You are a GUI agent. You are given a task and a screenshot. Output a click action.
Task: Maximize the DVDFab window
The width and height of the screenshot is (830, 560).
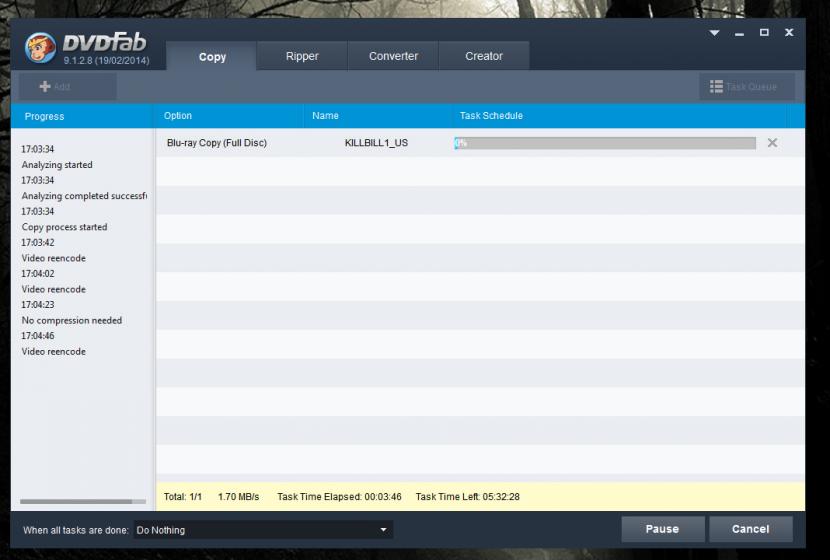coord(764,32)
